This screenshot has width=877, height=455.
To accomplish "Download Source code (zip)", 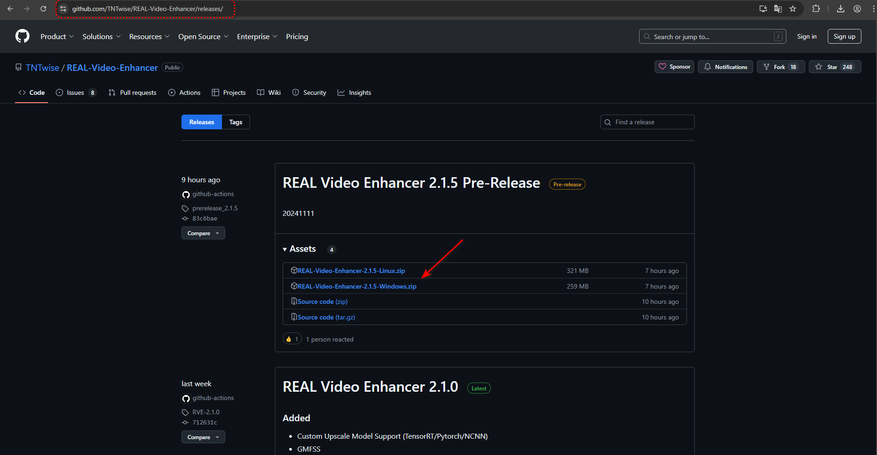I will pos(322,301).
